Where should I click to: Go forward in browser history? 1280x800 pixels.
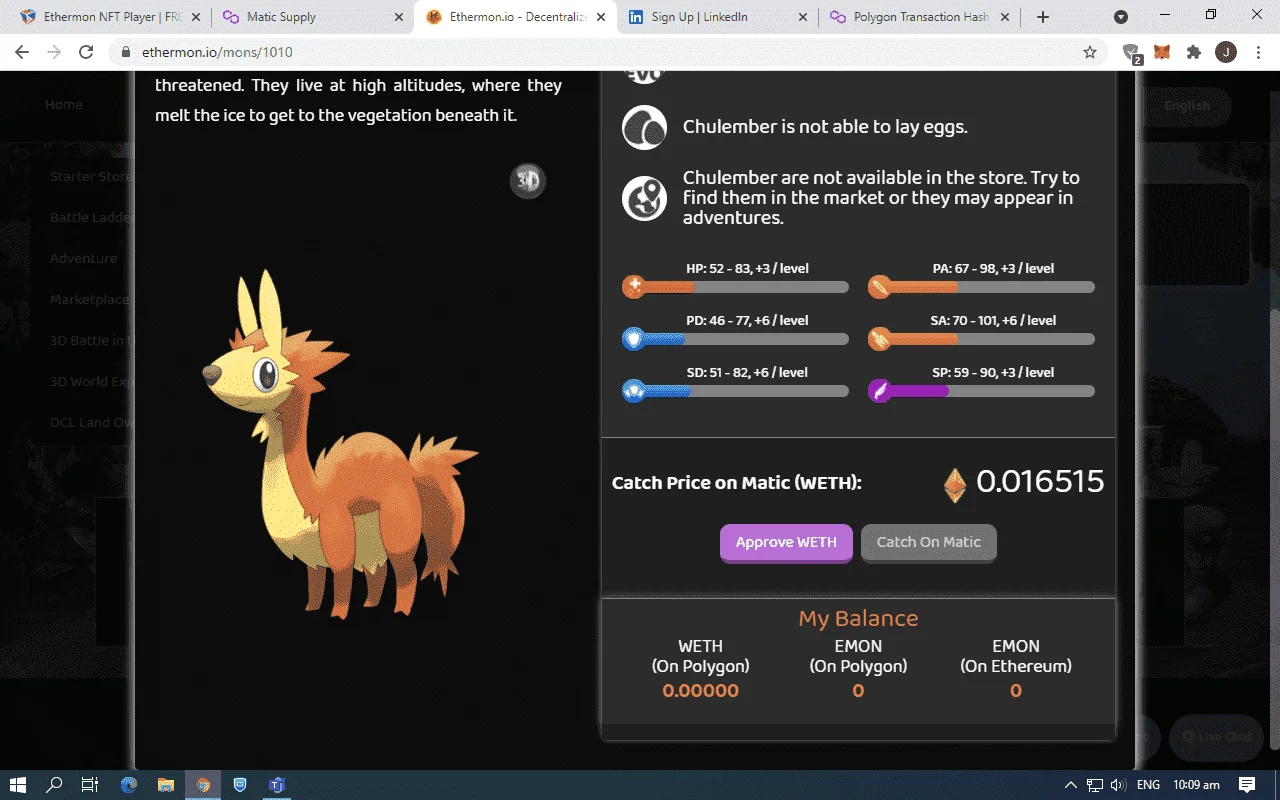(54, 52)
